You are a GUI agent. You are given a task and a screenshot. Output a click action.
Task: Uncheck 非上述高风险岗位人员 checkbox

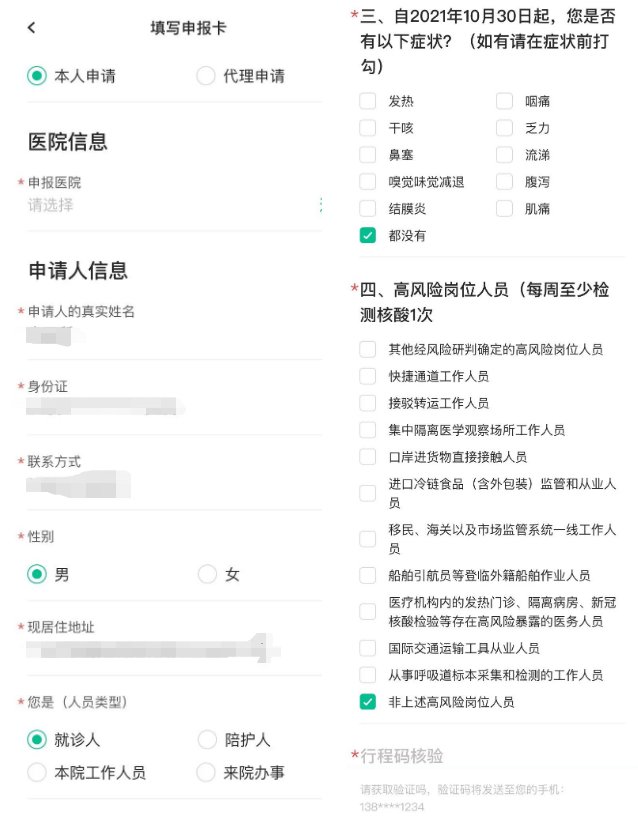368,702
